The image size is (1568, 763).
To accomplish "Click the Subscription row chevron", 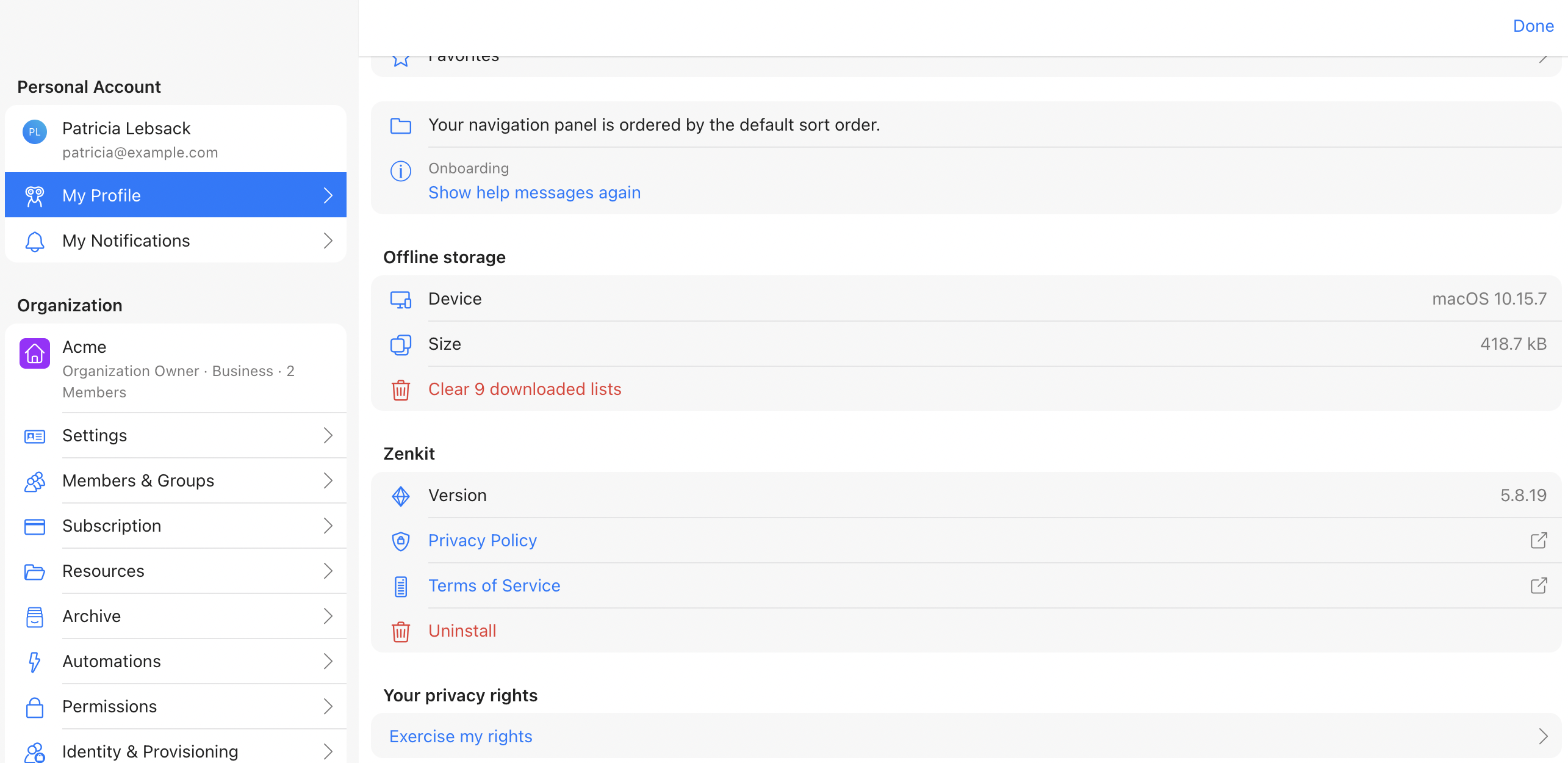I will [328, 526].
